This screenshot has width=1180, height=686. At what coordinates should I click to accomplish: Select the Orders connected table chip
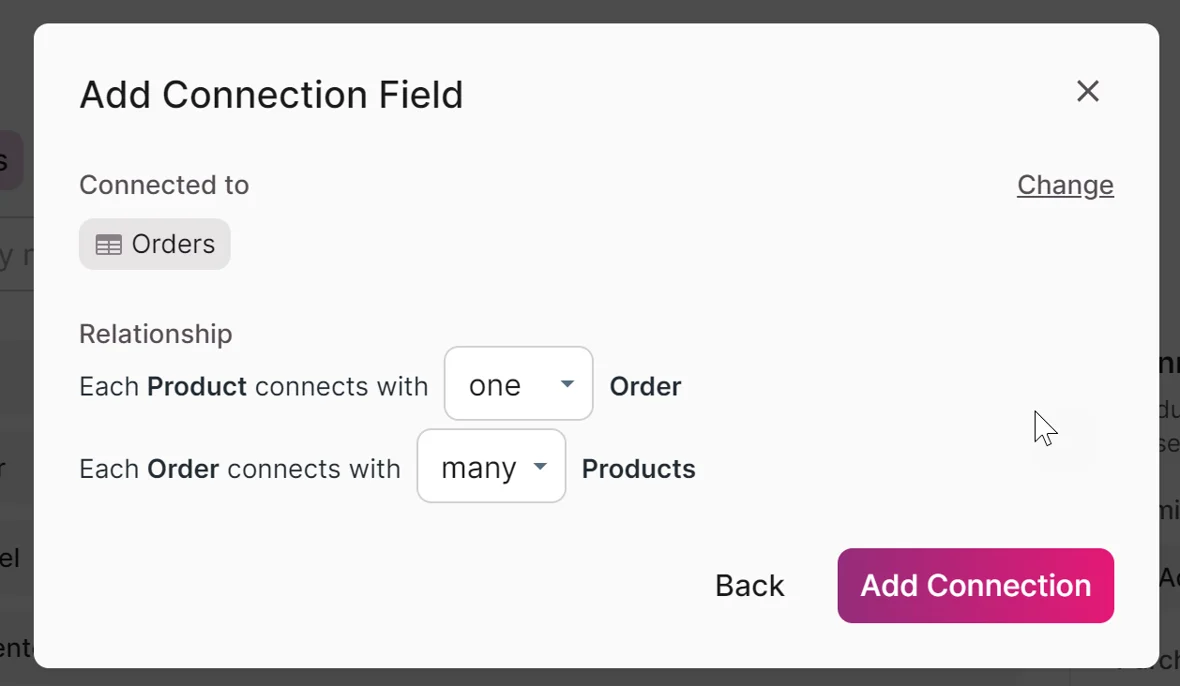click(155, 245)
